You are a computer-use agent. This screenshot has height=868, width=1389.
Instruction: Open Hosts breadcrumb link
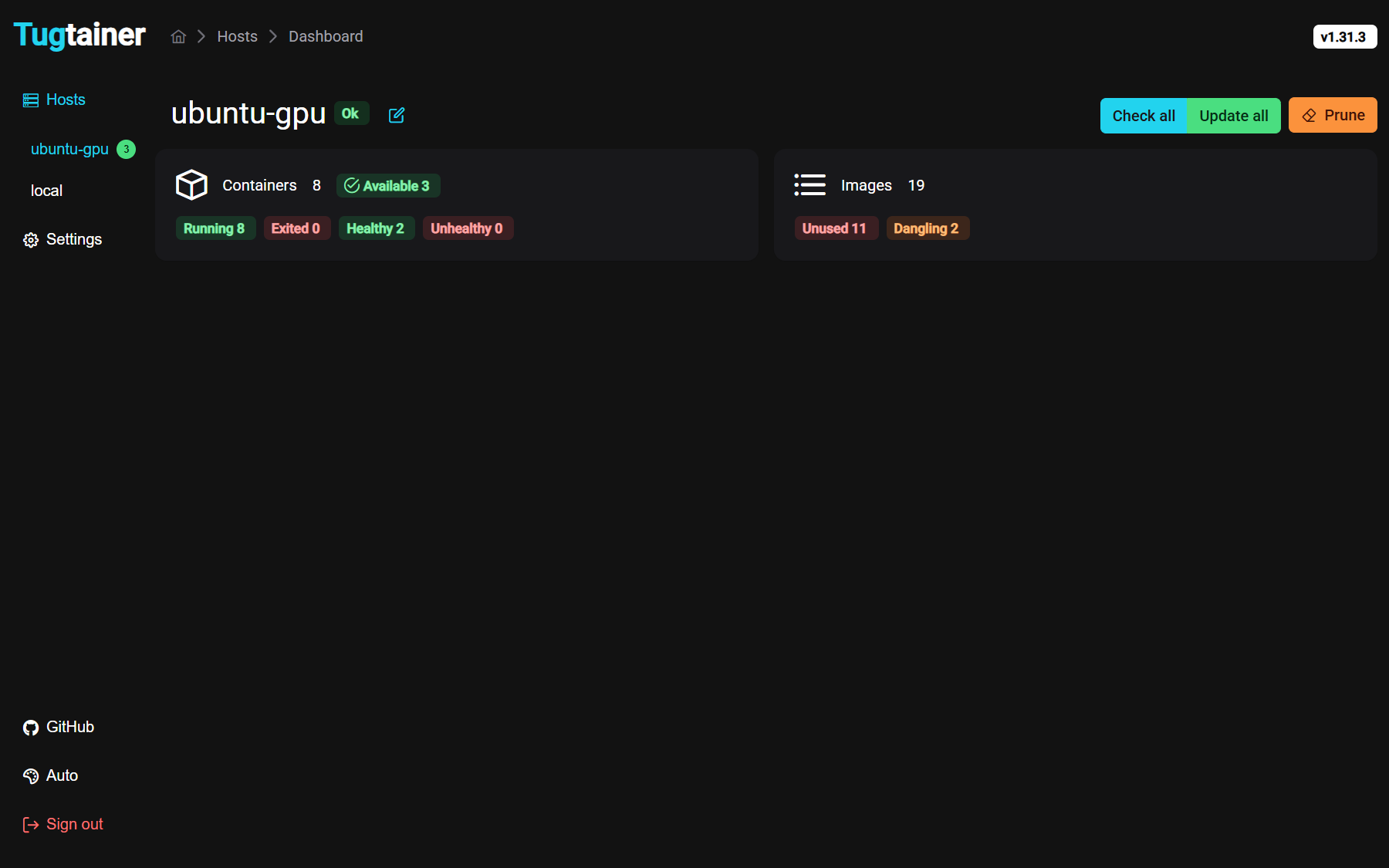pyautogui.click(x=237, y=36)
